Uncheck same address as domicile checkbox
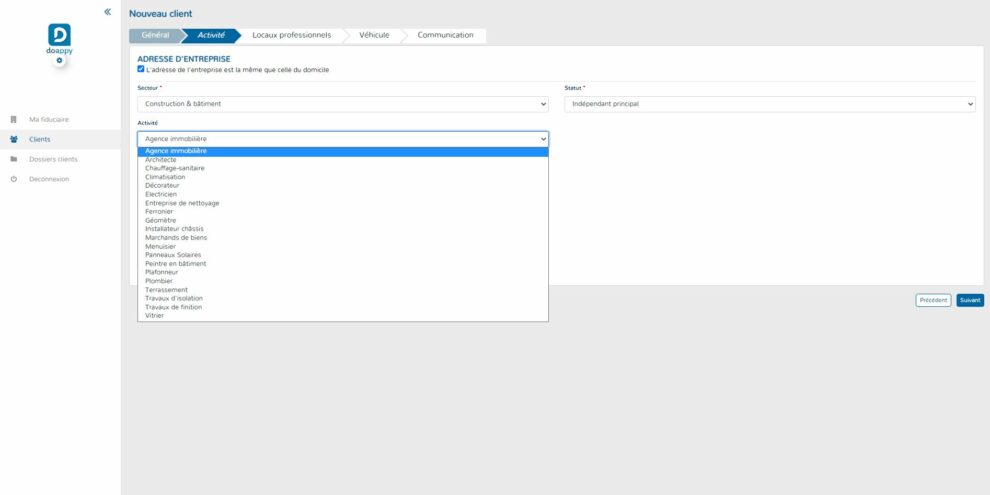Viewport: 990px width, 495px height. pos(141,69)
